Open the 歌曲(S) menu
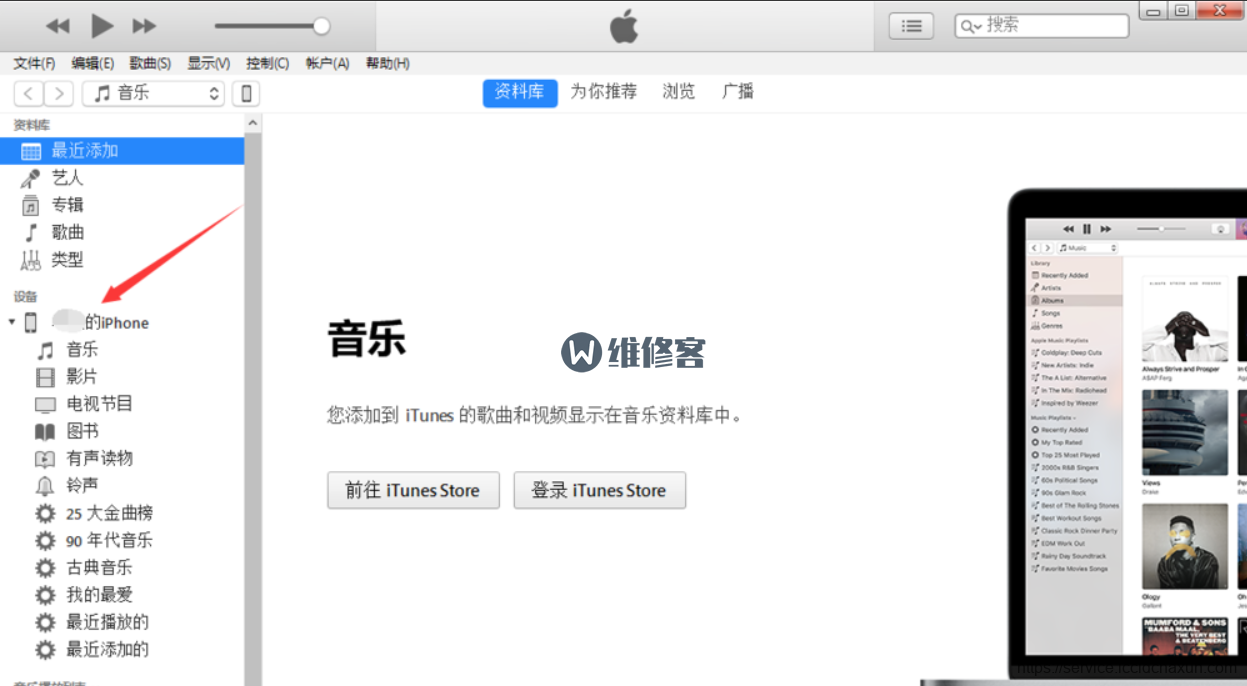The height and width of the screenshot is (686, 1247). pyautogui.click(x=150, y=63)
